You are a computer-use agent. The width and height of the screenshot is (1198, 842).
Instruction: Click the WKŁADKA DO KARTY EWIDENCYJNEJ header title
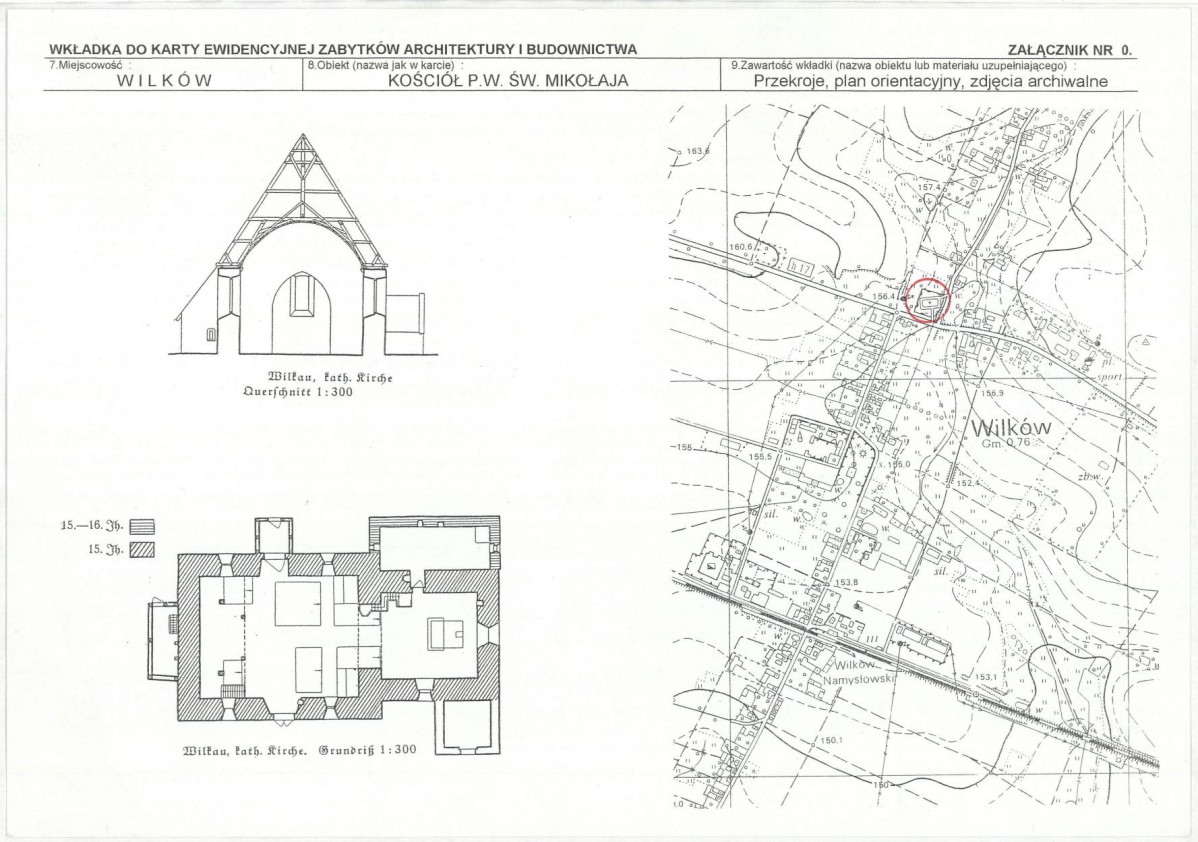click(342, 50)
